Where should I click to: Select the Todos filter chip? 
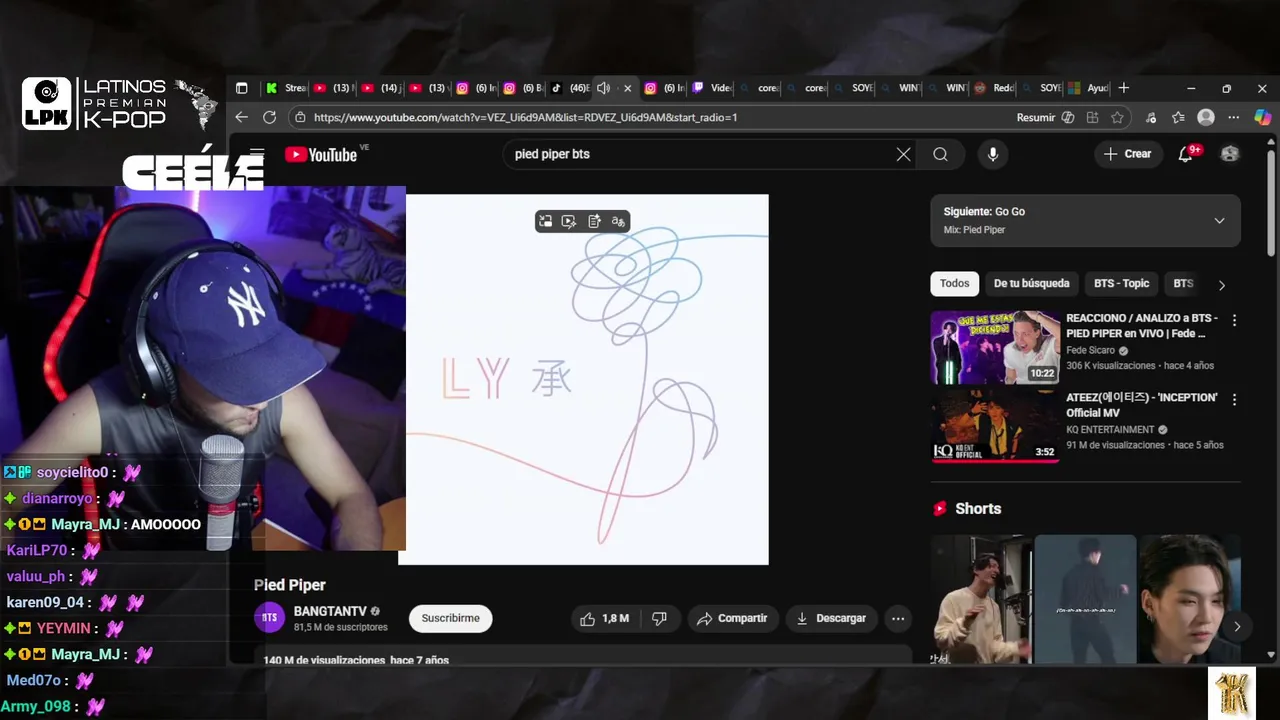pyautogui.click(x=954, y=283)
